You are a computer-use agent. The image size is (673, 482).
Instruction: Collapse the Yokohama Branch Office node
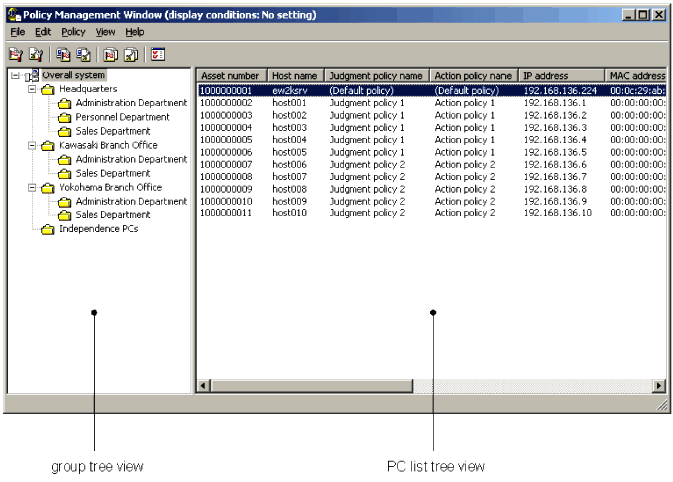(x=32, y=187)
